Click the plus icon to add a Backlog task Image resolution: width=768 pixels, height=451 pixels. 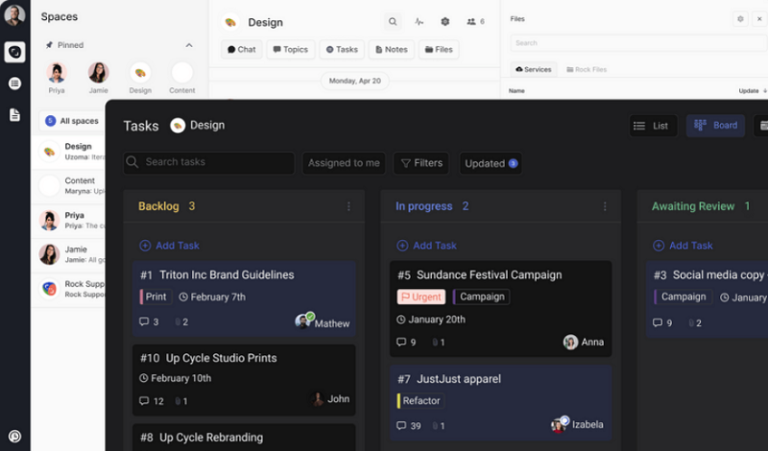(x=145, y=245)
